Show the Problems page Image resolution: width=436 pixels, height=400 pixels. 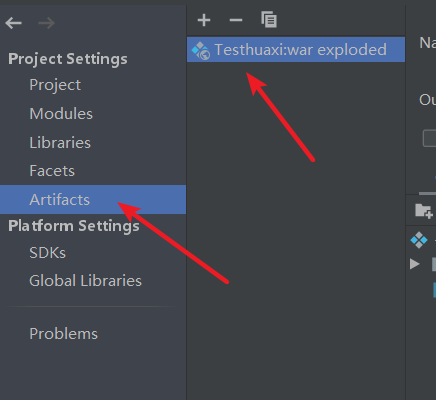tap(63, 334)
